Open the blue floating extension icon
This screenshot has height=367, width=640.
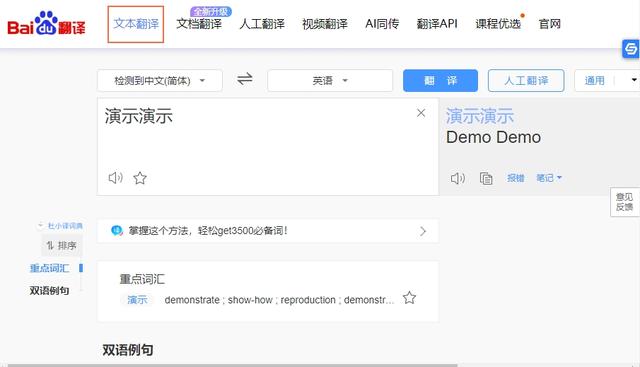(x=631, y=49)
